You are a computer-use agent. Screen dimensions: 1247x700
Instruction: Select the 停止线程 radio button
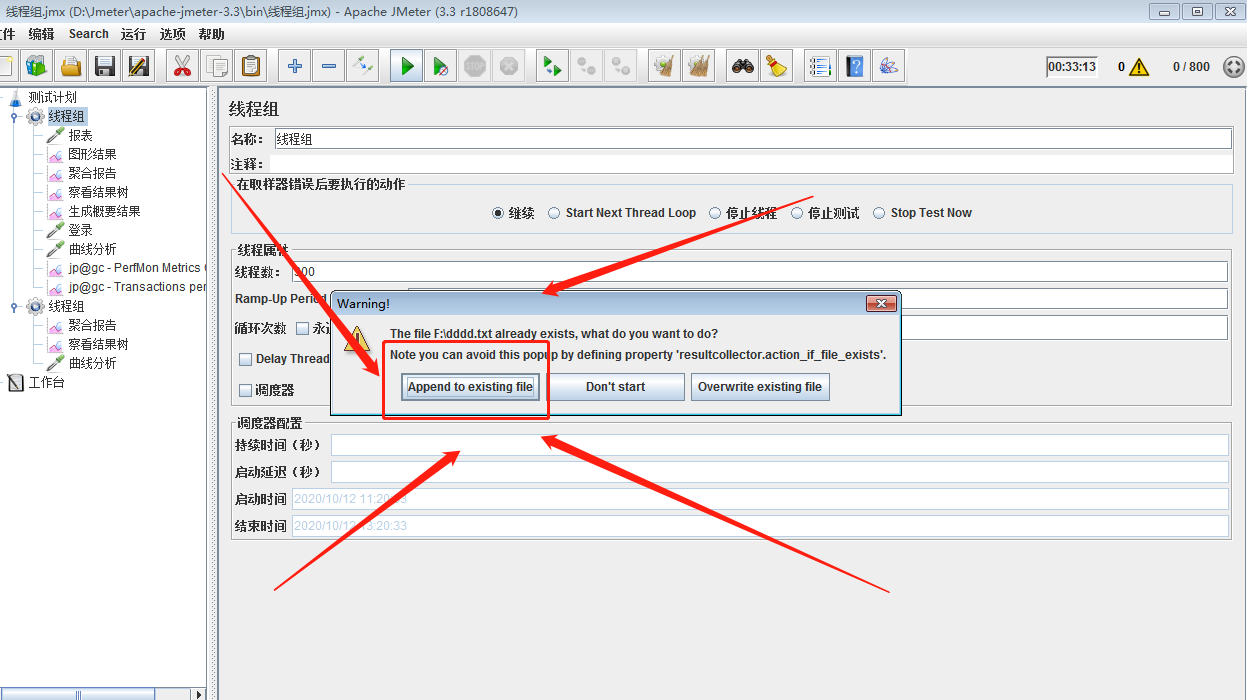click(x=715, y=213)
